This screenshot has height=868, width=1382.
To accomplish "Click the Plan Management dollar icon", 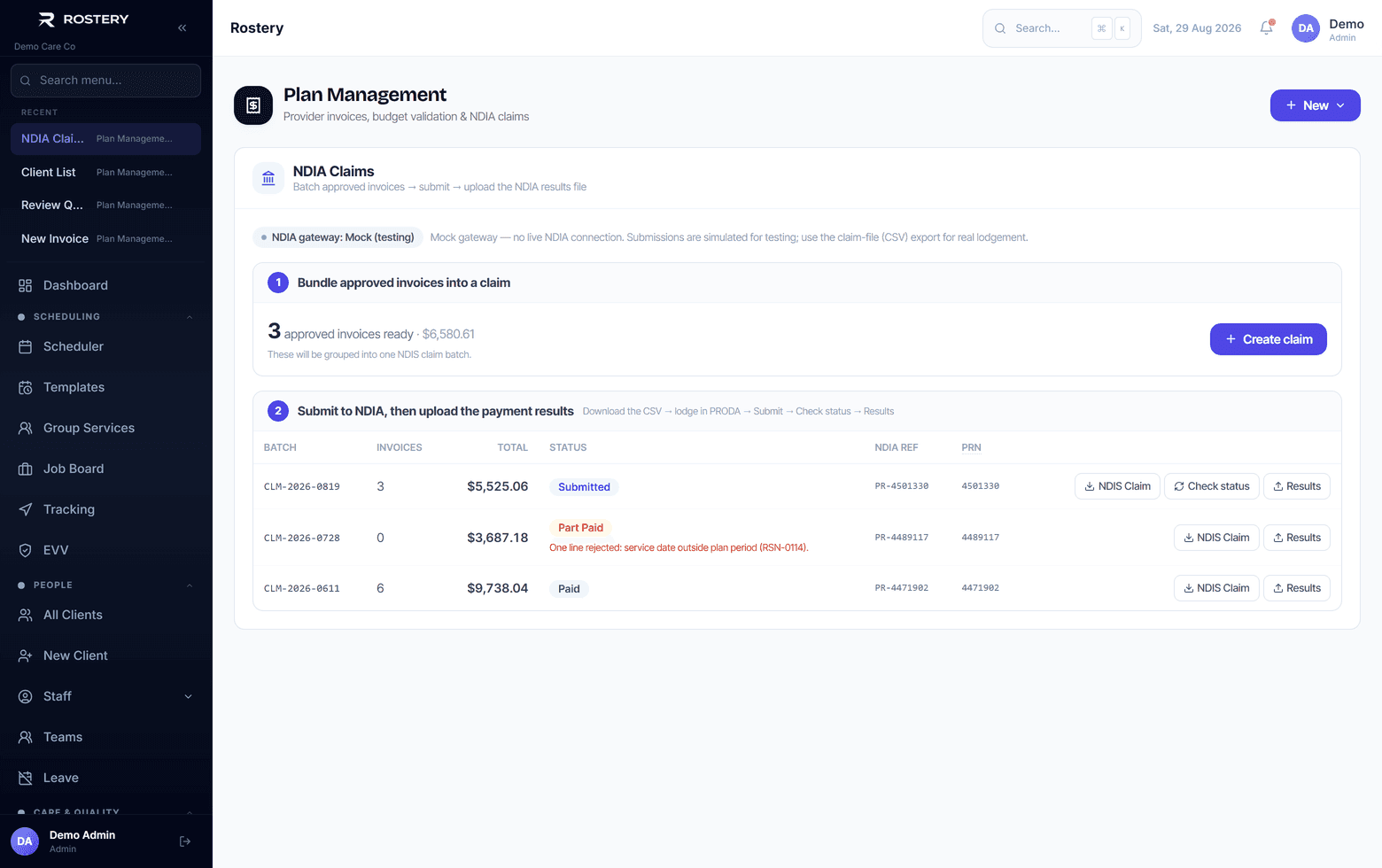I will pyautogui.click(x=253, y=105).
